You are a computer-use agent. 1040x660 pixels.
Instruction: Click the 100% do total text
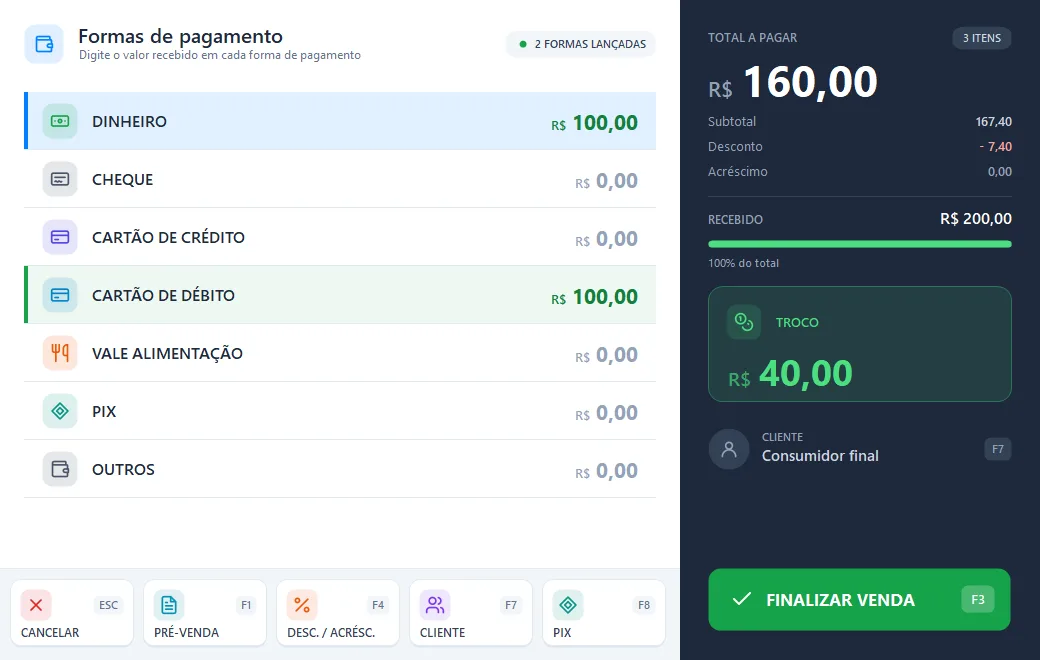(x=744, y=263)
